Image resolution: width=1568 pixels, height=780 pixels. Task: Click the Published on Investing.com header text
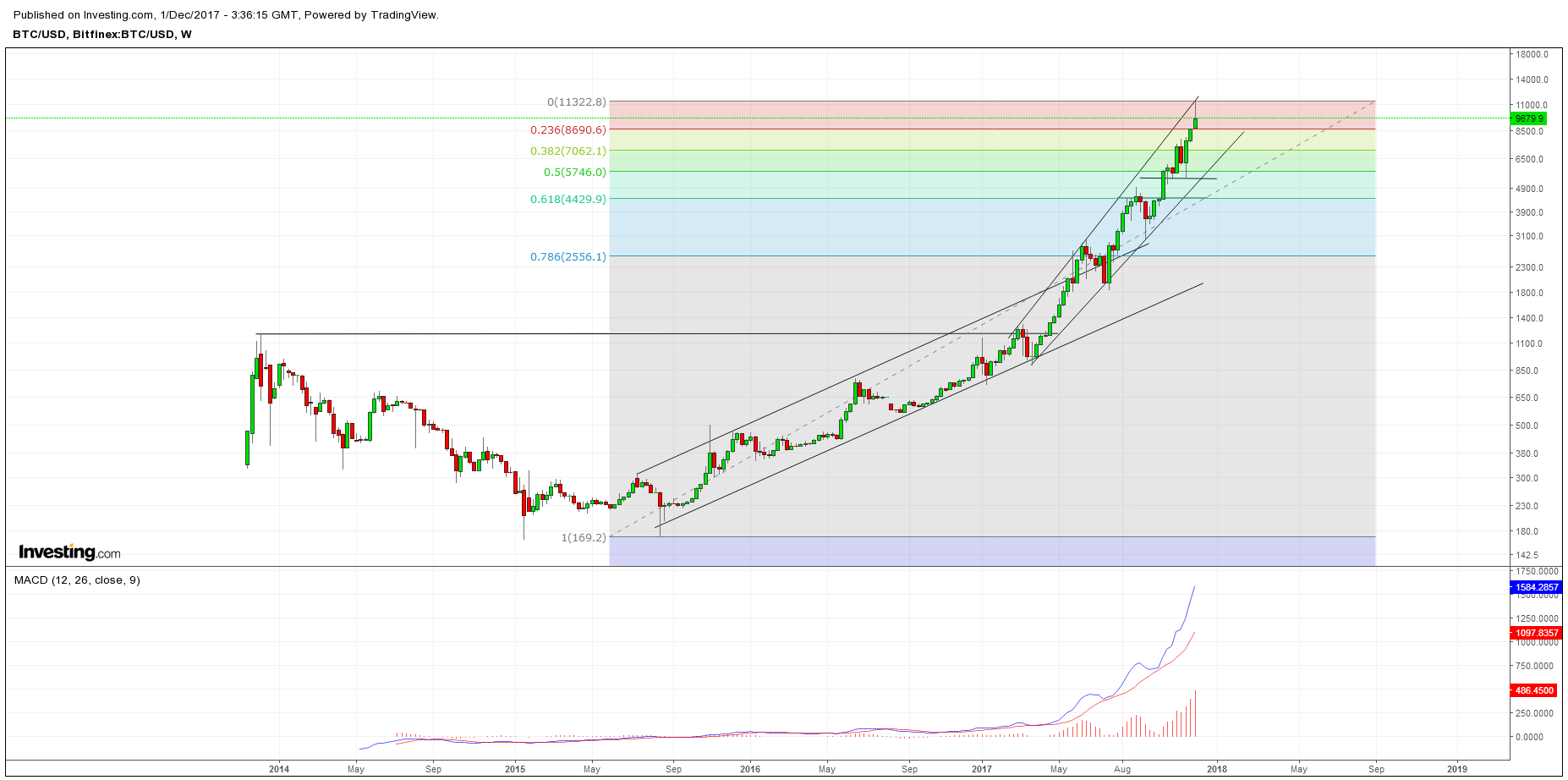(x=226, y=15)
